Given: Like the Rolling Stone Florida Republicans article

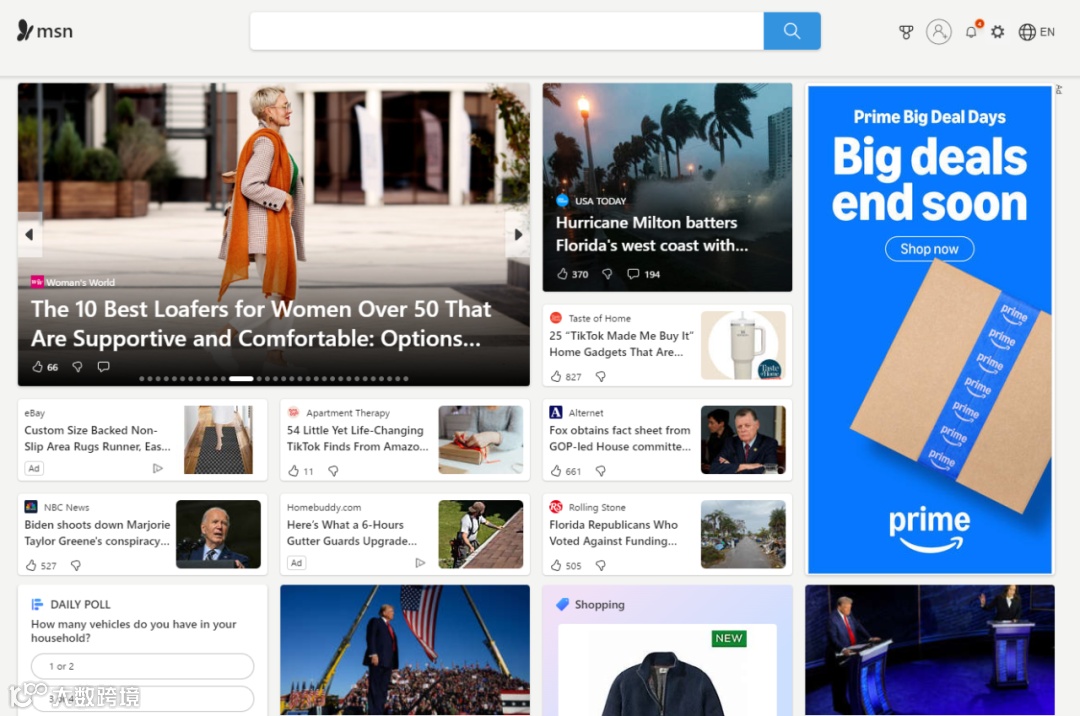Looking at the screenshot, I should point(565,565).
